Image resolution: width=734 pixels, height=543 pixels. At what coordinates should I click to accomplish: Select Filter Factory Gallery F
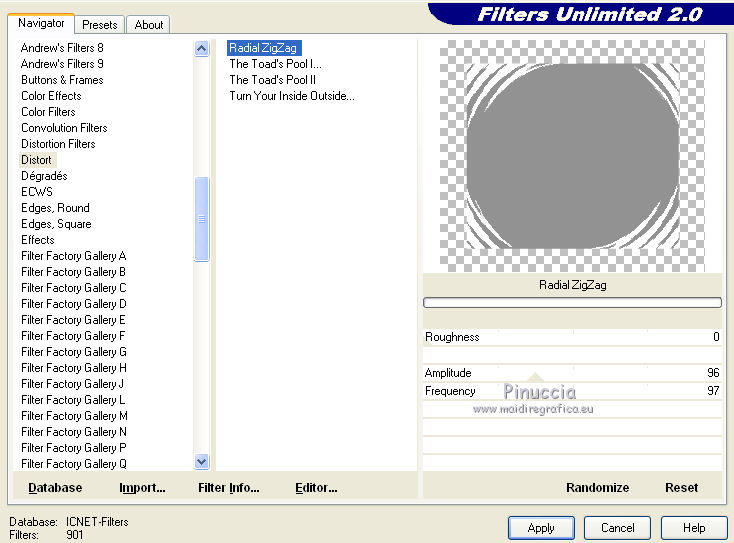[73, 335]
